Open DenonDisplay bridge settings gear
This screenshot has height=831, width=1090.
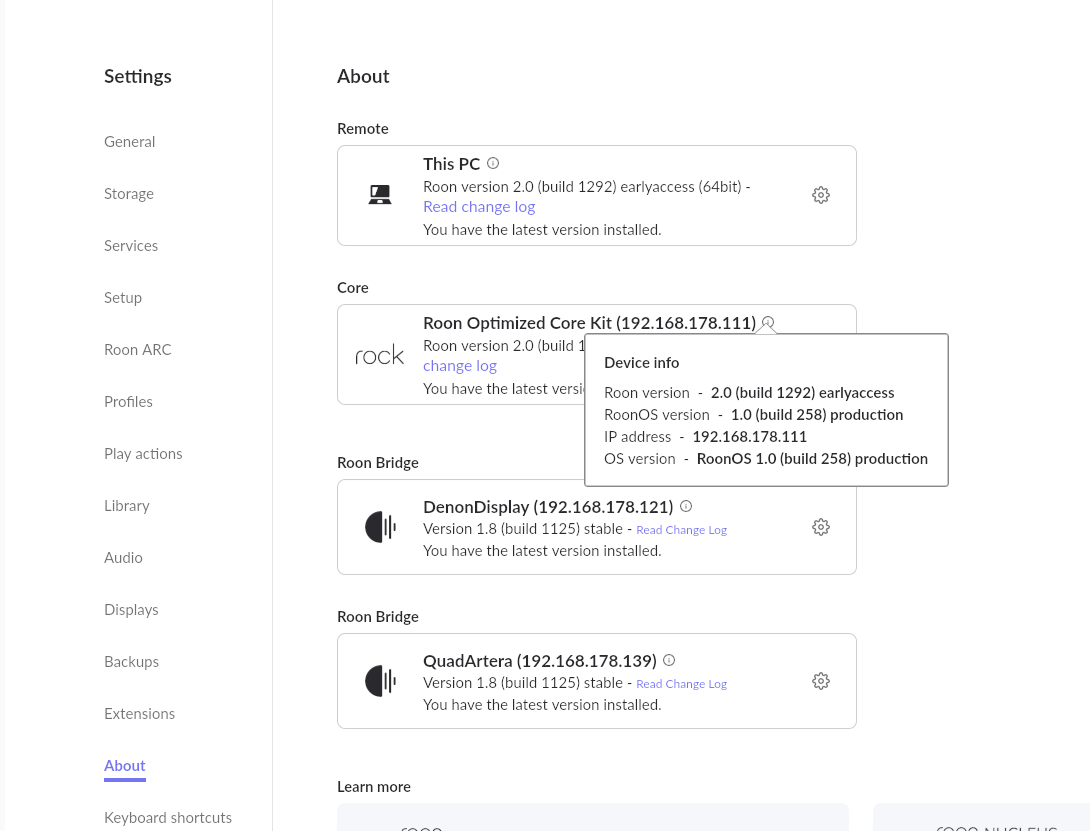[x=820, y=528]
